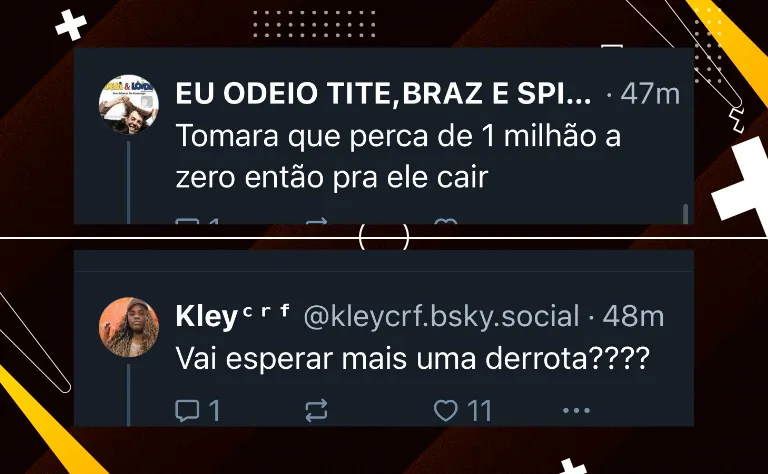Image resolution: width=768 pixels, height=474 pixels.
Task: Click the thread line below Kley's avatar
Action: 129,395
